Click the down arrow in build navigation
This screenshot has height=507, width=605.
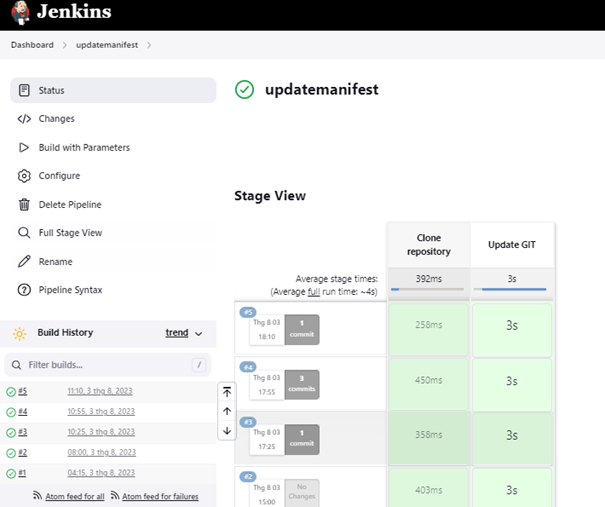click(227, 431)
